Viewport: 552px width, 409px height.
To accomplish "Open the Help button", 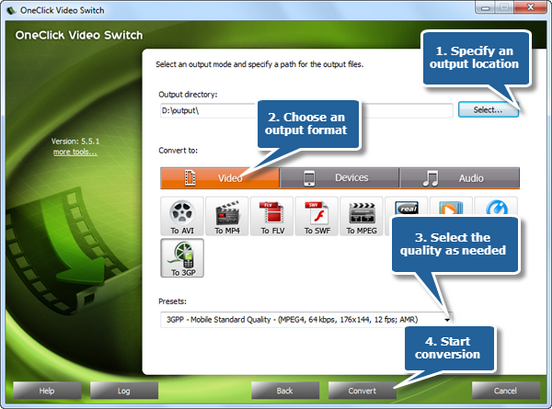I will pos(47,391).
